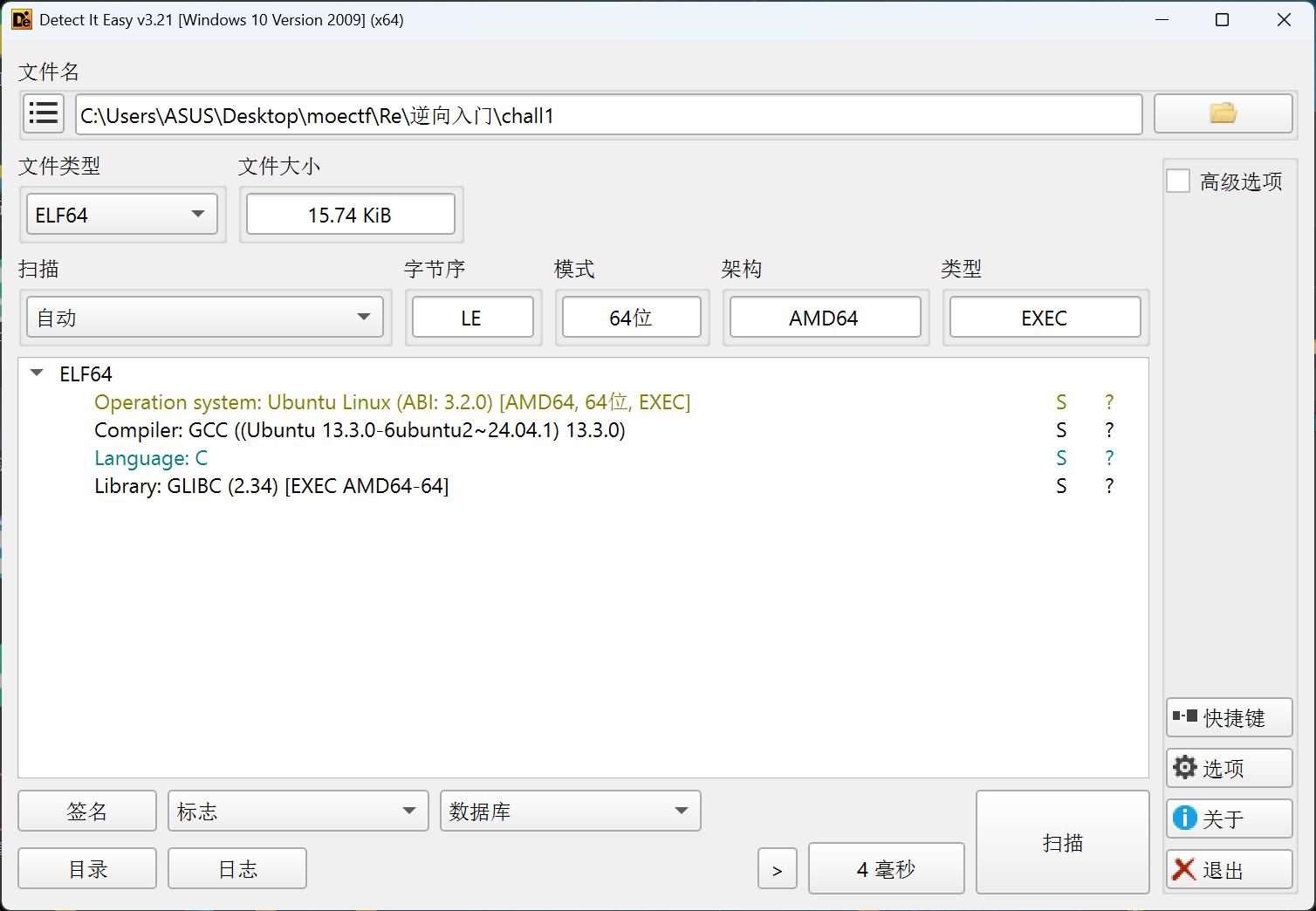
Task: Browse for file with folder icon button
Action: pos(1223,113)
